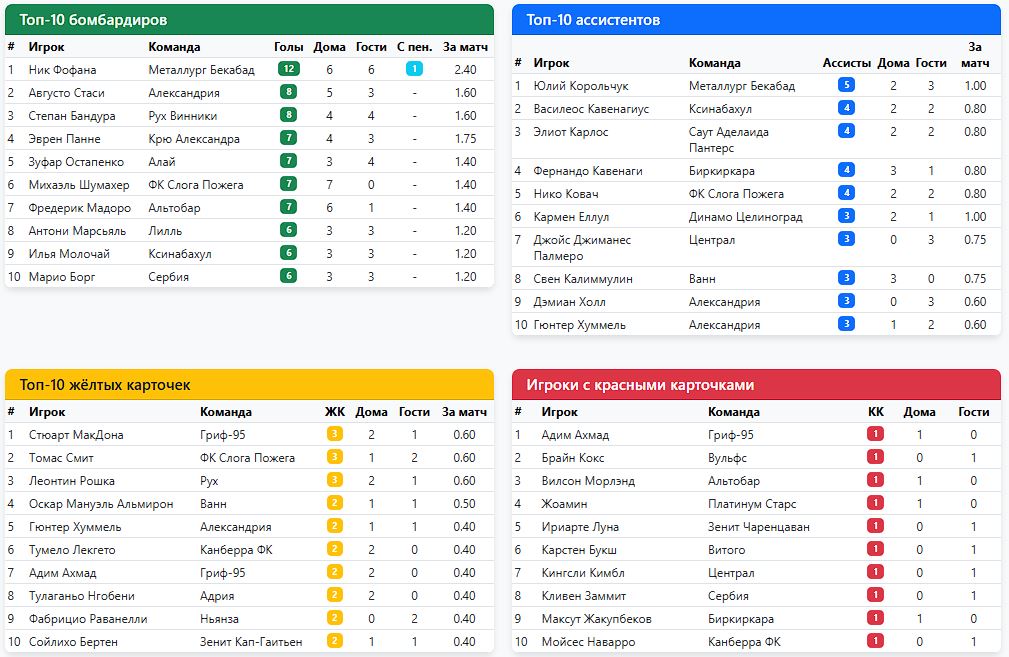Click Мойсес Наварро's red card badge
Viewport: 1009px width, 657px height.
(x=875, y=641)
